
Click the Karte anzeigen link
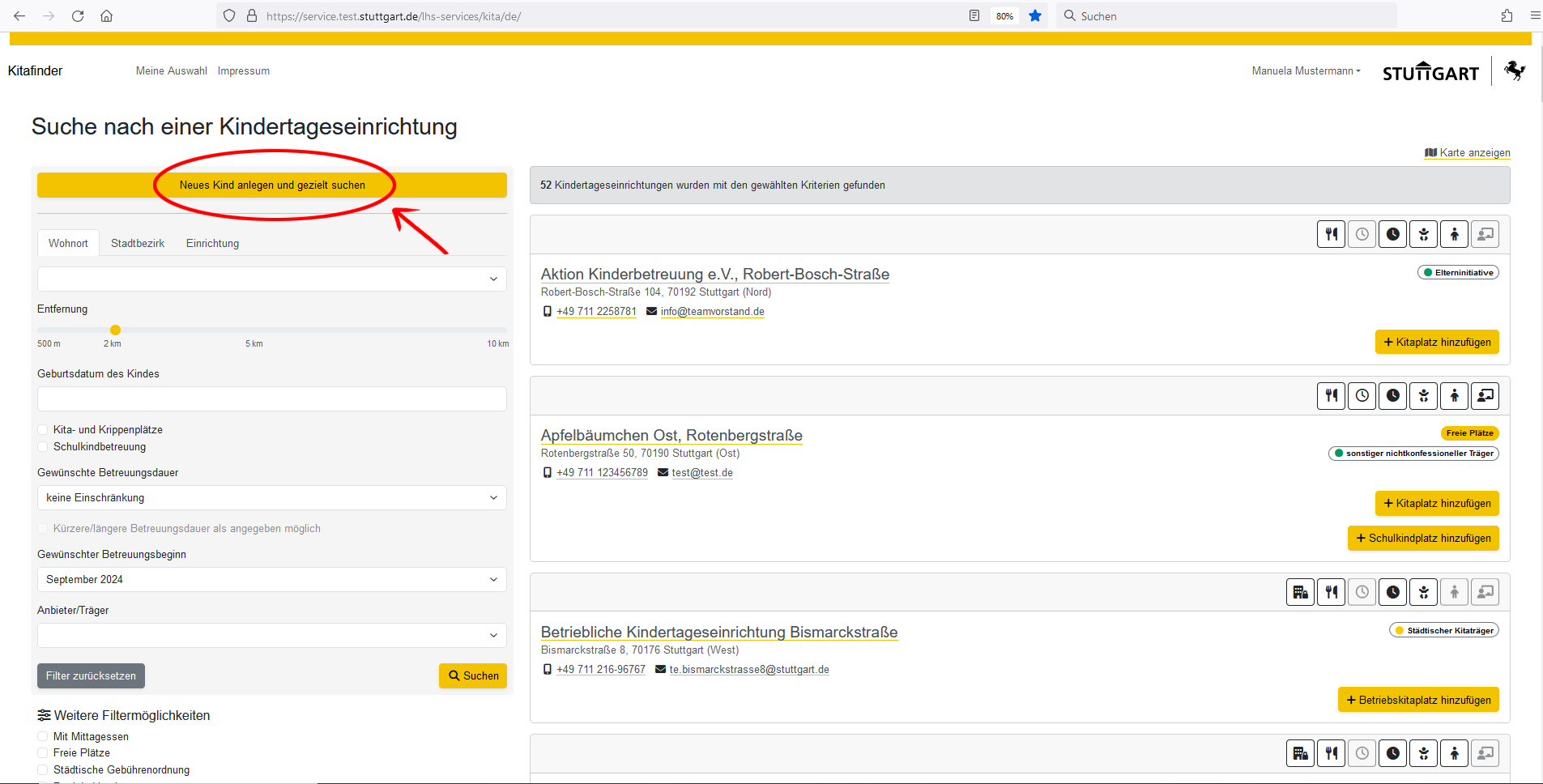[1473, 153]
